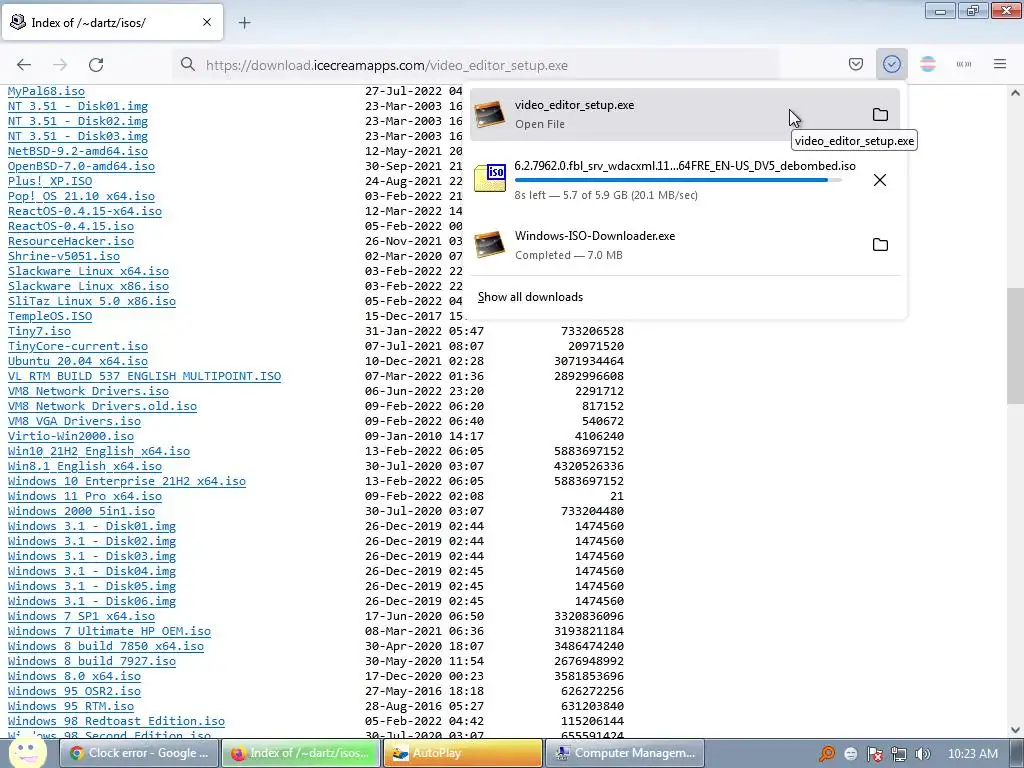Open Ubuntu 20.04 x64.iso link
Viewport: 1024px width, 768px height.
coord(78,362)
